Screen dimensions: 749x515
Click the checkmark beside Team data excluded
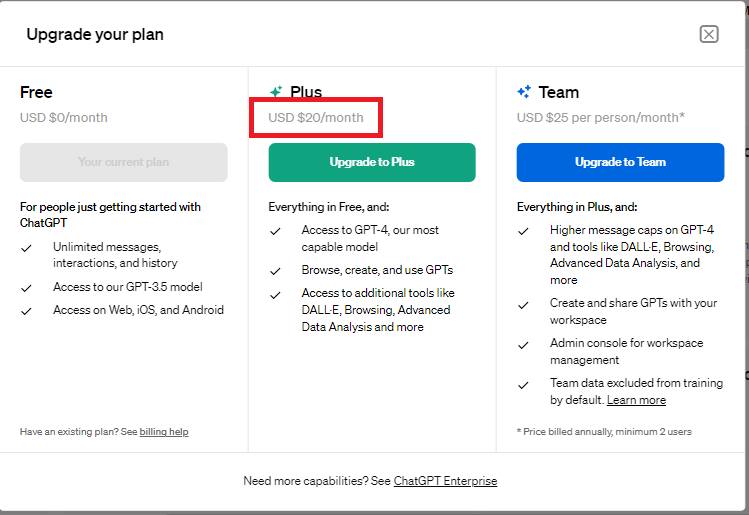pos(524,385)
